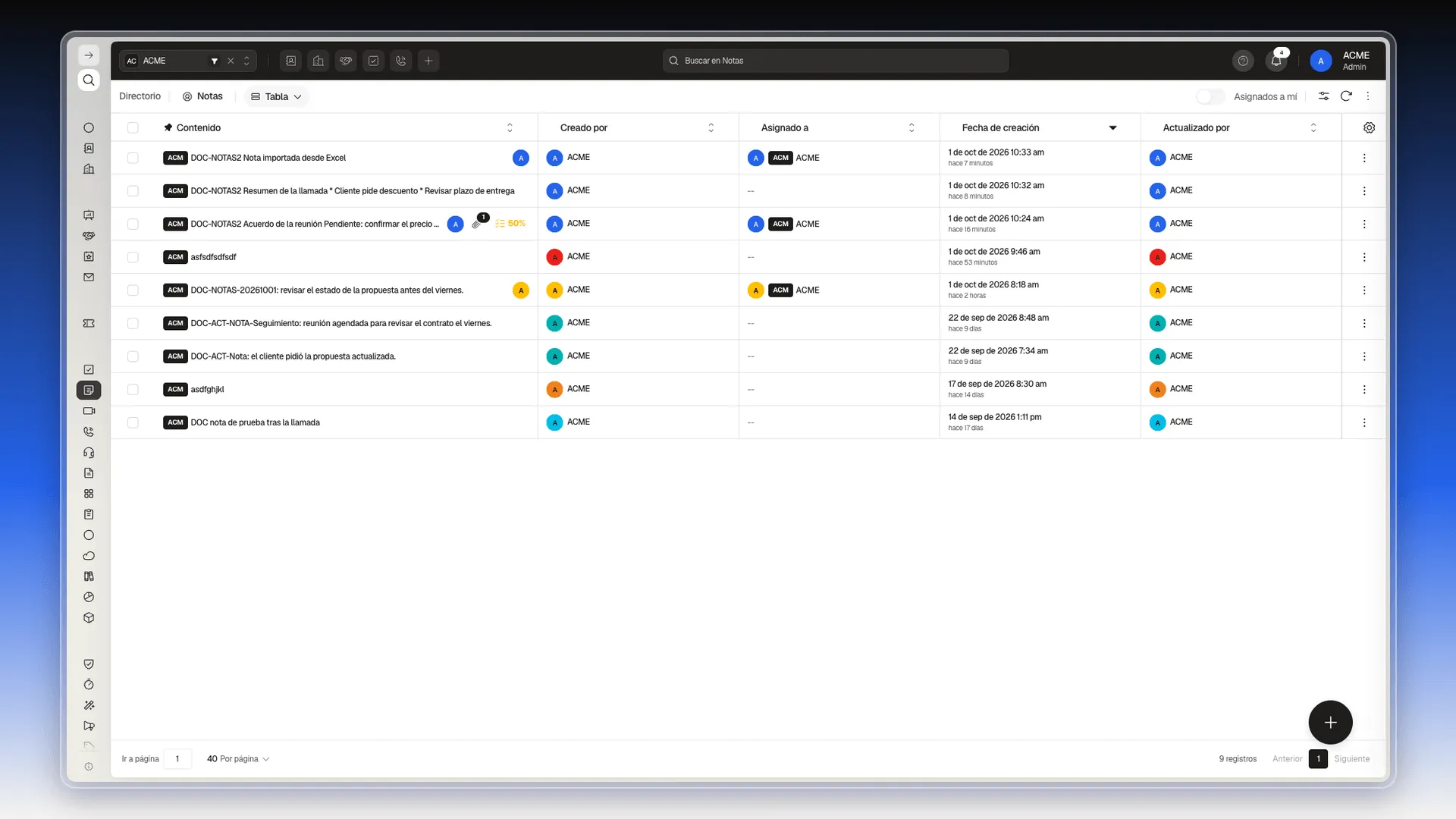Image resolution: width=1456 pixels, height=819 pixels.
Task: Focus the Buscar en Notas search field
Action: click(x=836, y=61)
